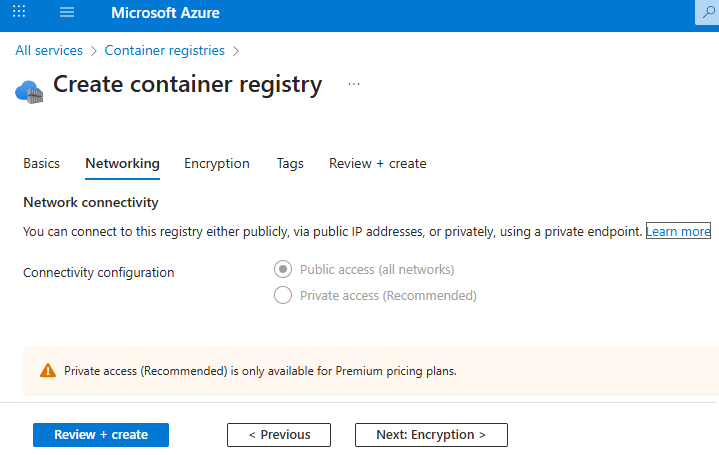Viewport: 719px width, 455px height.
Task: Open the ellipsis more options menu
Action: click(x=353, y=85)
